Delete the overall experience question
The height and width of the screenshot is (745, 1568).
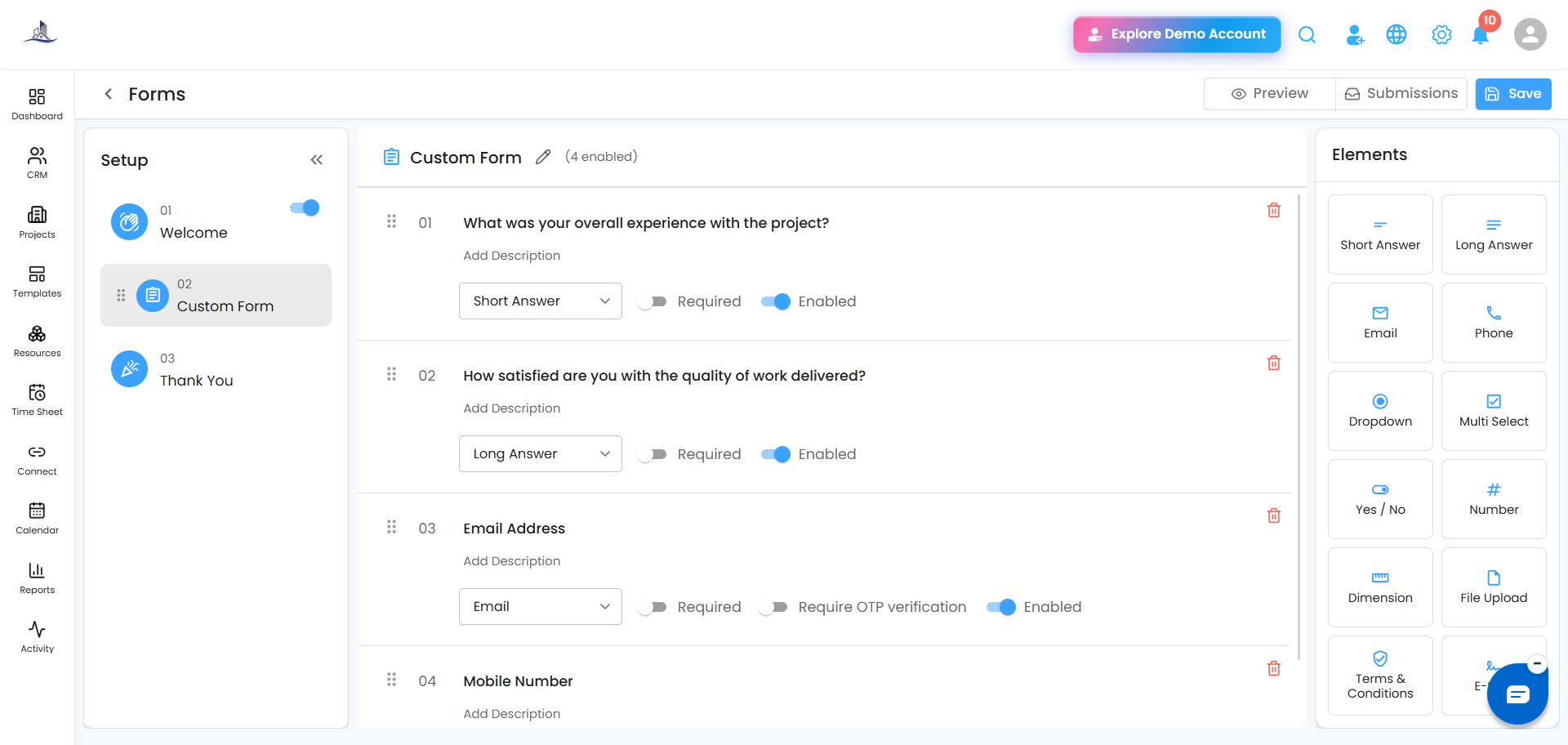[1273, 210]
